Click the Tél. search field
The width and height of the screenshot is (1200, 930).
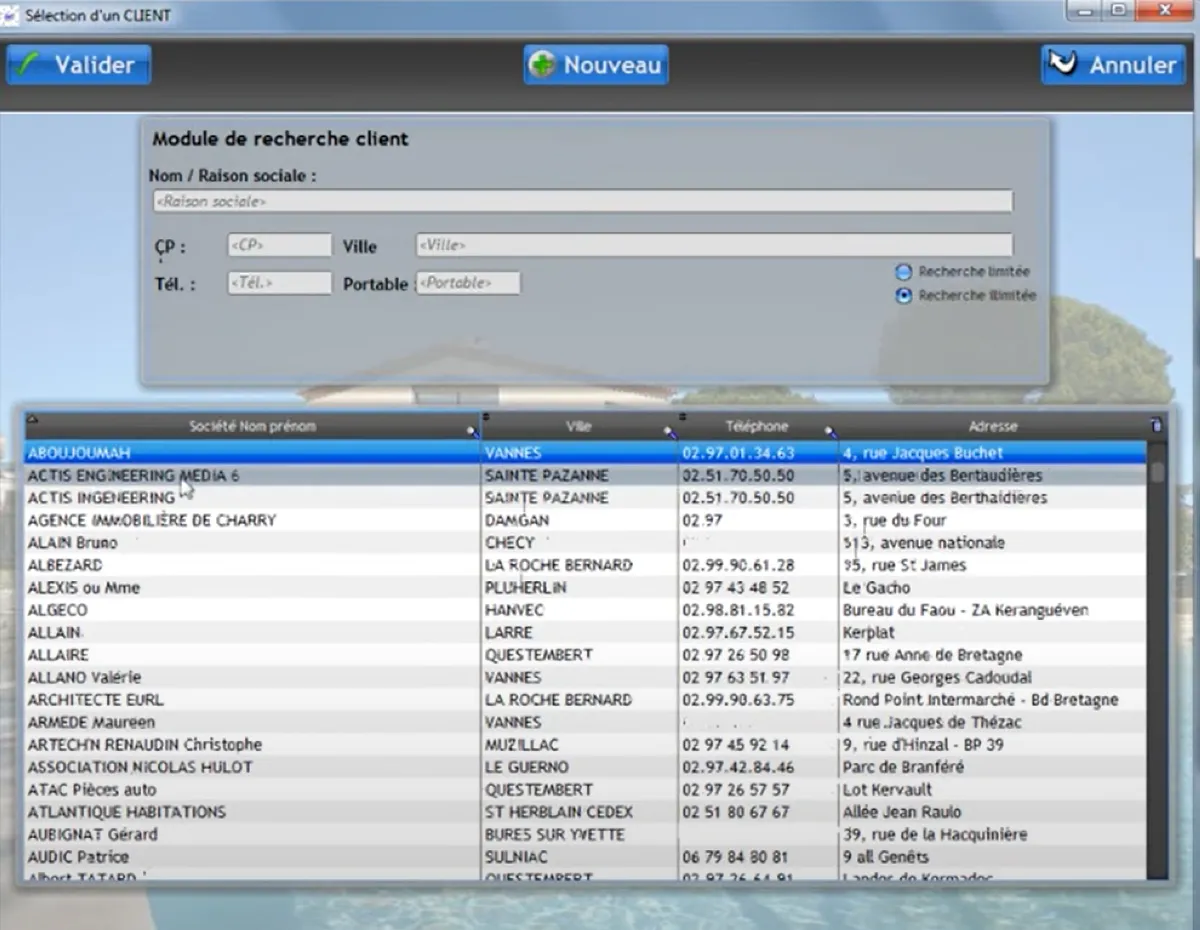pyautogui.click(x=280, y=283)
